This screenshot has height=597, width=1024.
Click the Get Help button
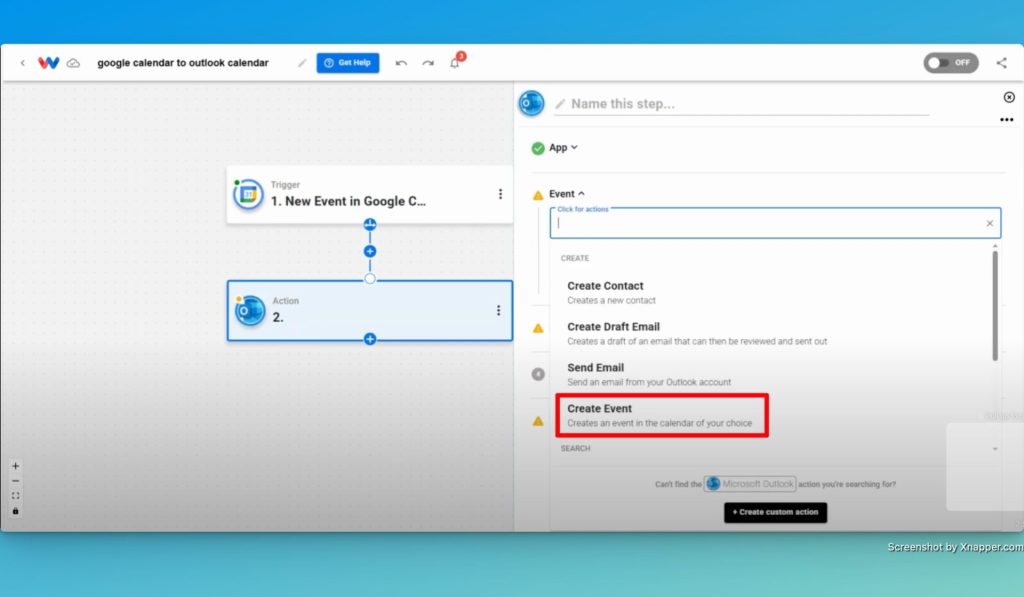347,63
